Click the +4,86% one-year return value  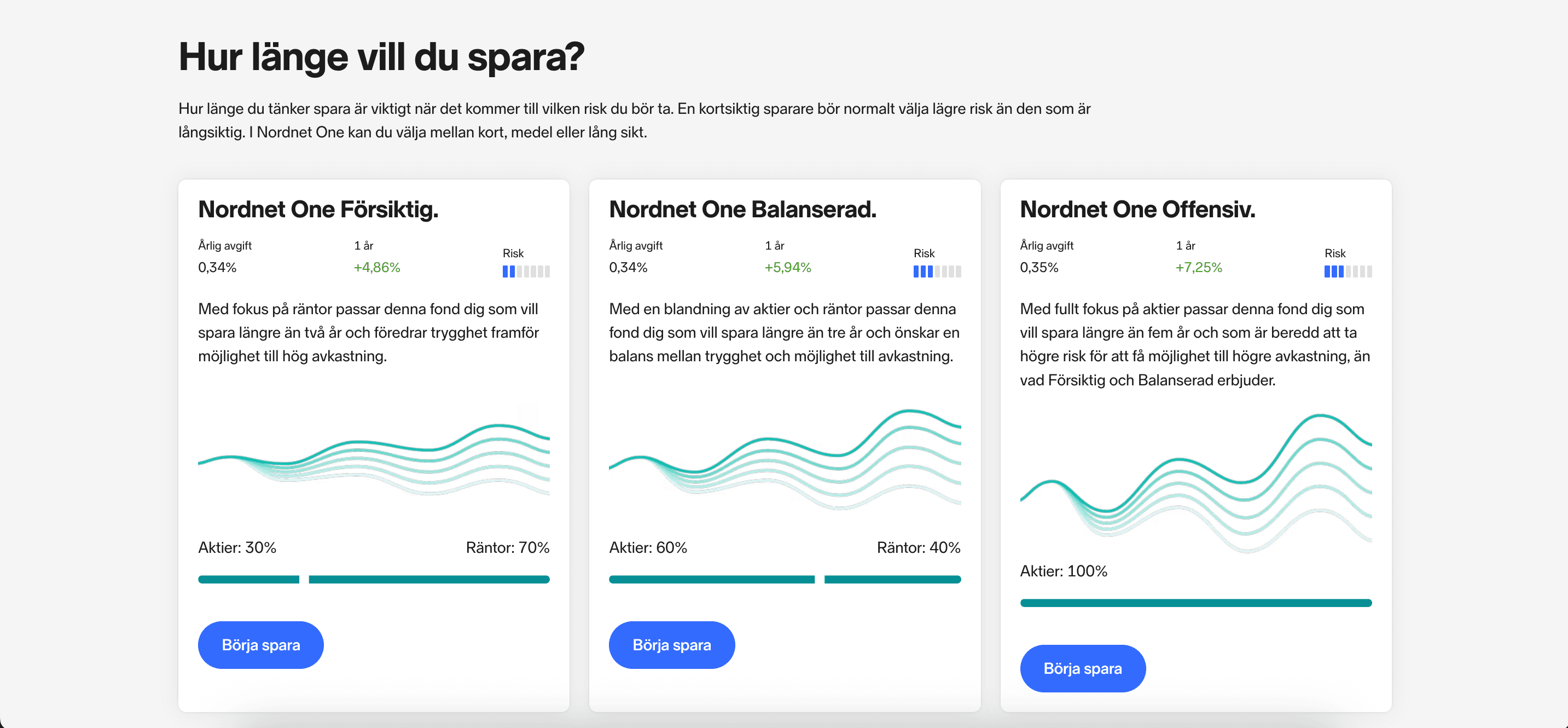click(377, 268)
